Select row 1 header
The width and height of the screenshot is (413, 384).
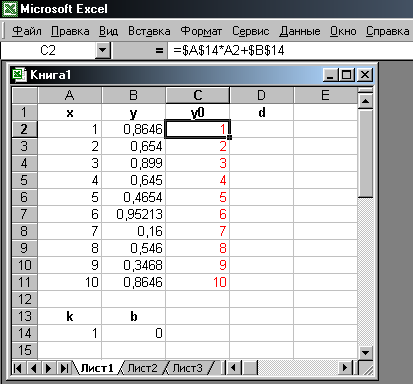coord(24,112)
